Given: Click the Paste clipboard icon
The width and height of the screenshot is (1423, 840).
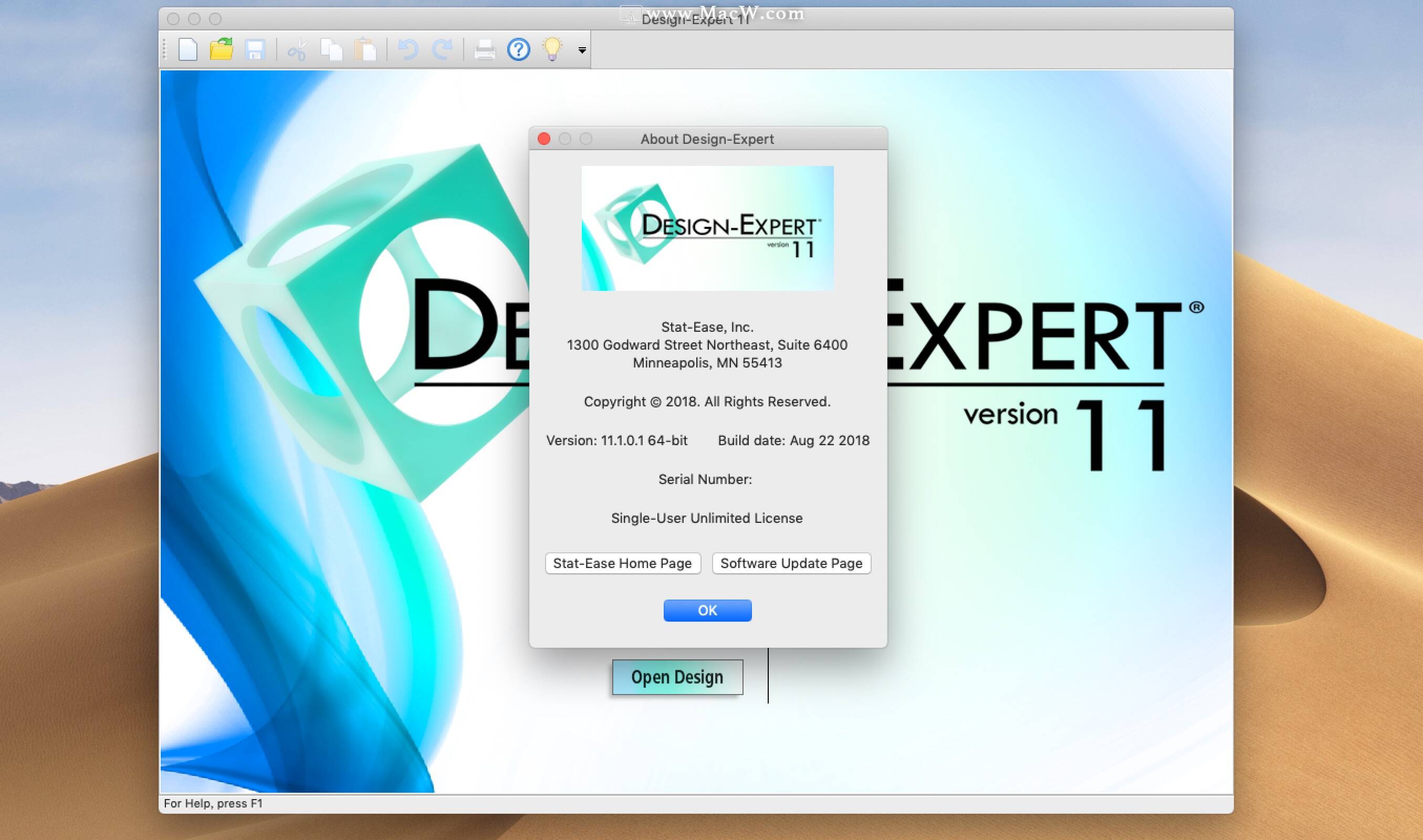Looking at the screenshot, I should click(x=365, y=50).
